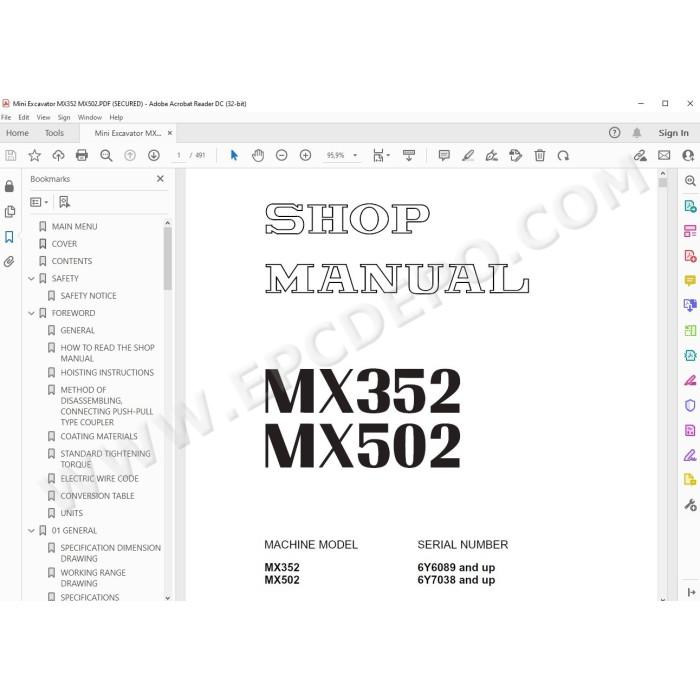Open the zoom level dropdown

coord(355,155)
